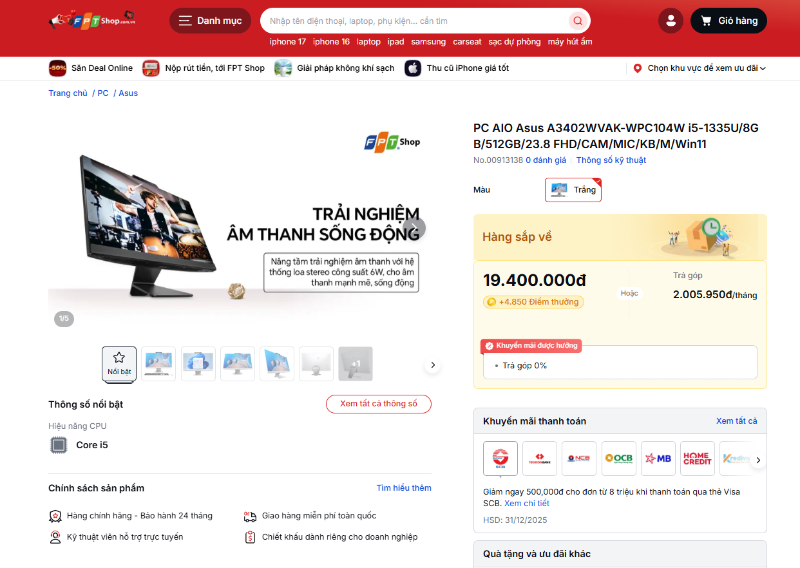Viewport: 800px width, 568px height.
Task: Select the Techcombank promotion icon
Action: point(539,458)
